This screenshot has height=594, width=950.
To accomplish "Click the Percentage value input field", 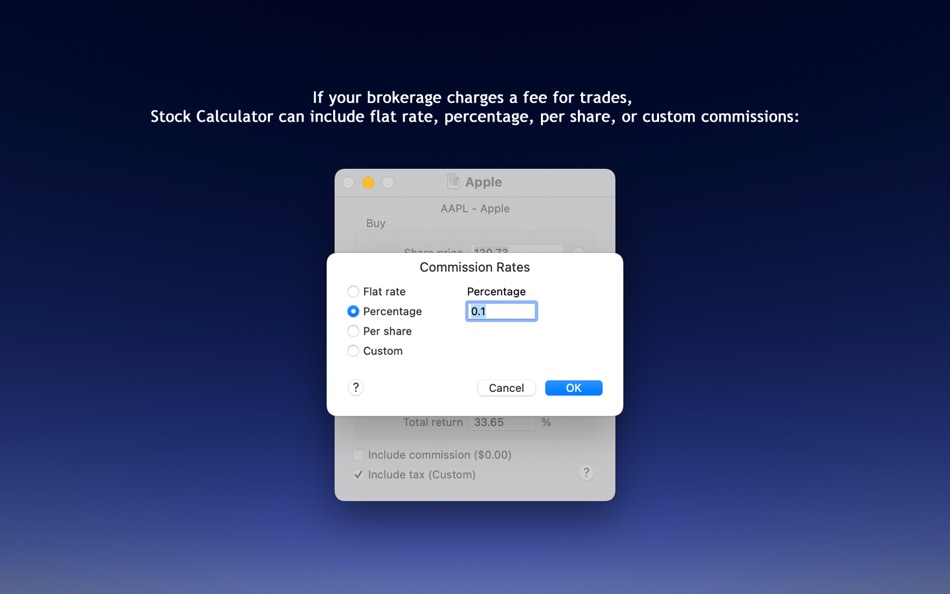I will point(501,312).
